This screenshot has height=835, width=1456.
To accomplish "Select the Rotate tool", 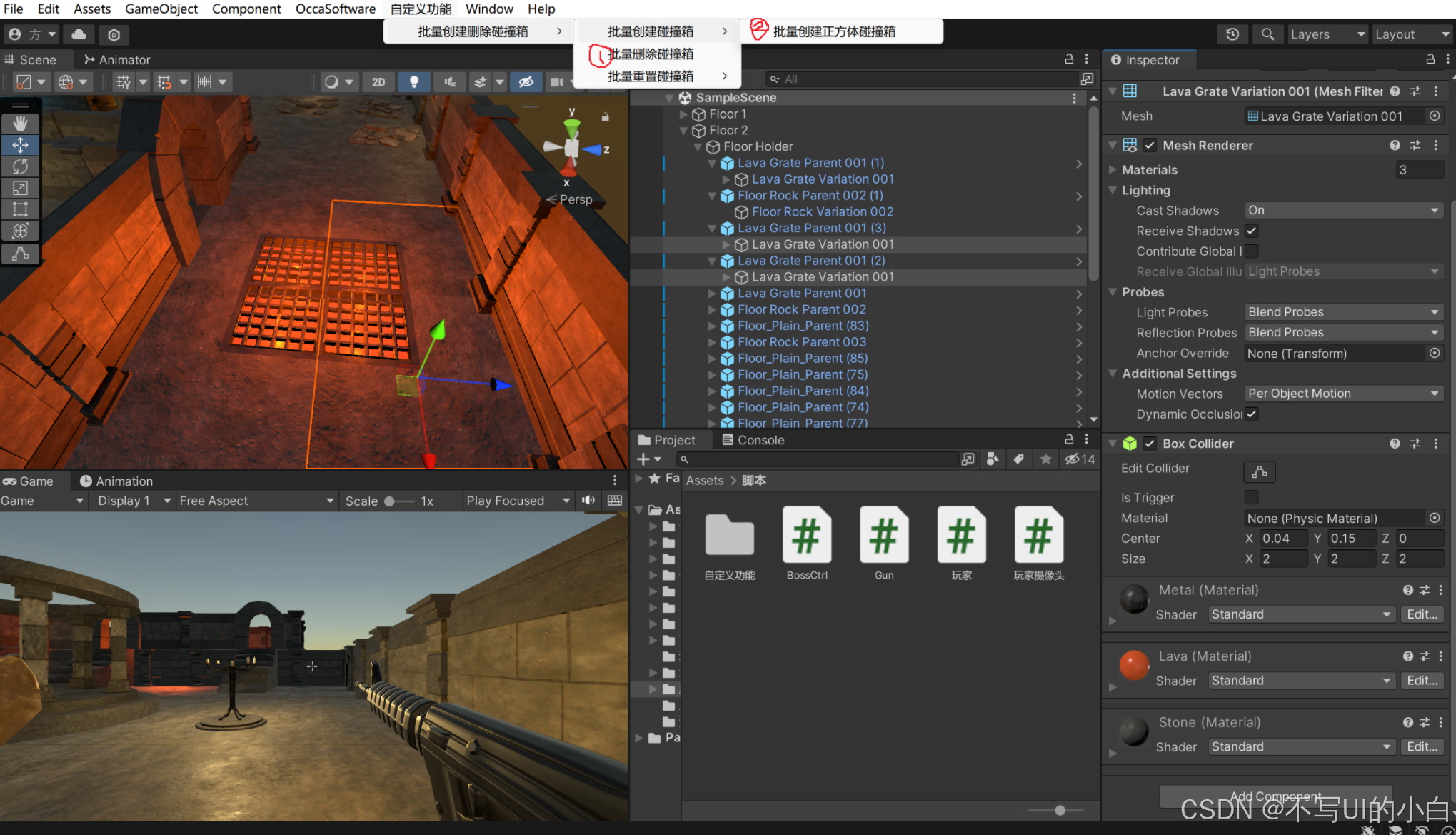I will tap(20, 166).
